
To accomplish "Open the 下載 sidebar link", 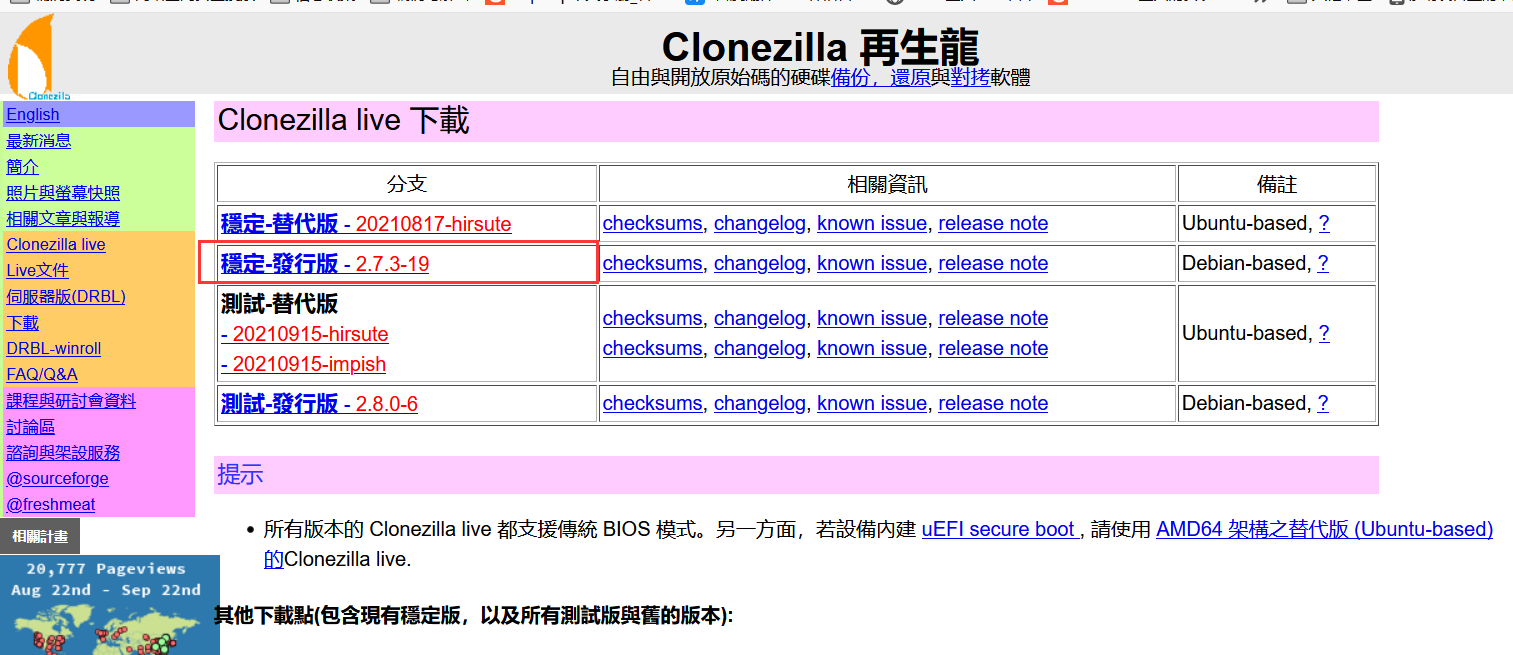I will (x=22, y=323).
